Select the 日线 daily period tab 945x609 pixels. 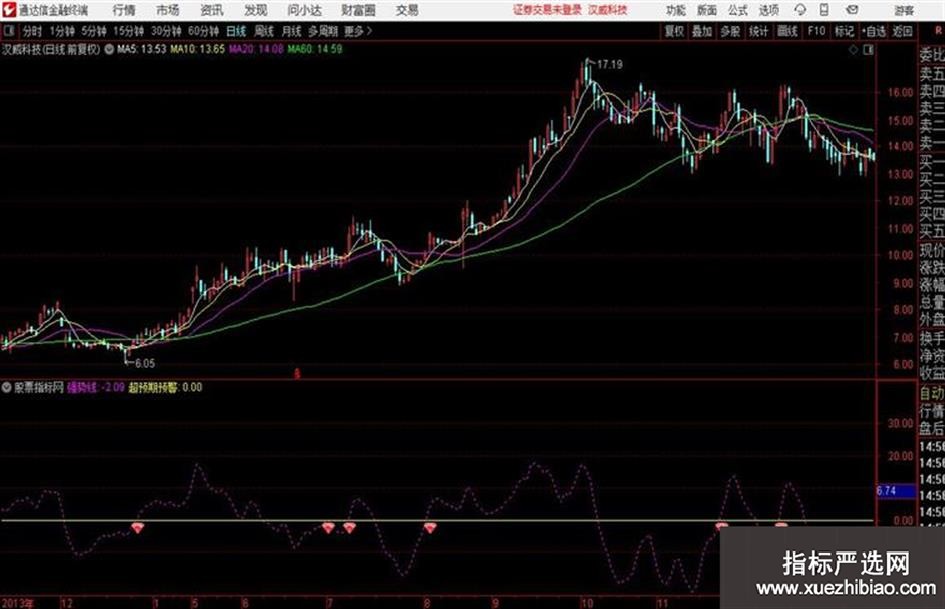(x=236, y=31)
